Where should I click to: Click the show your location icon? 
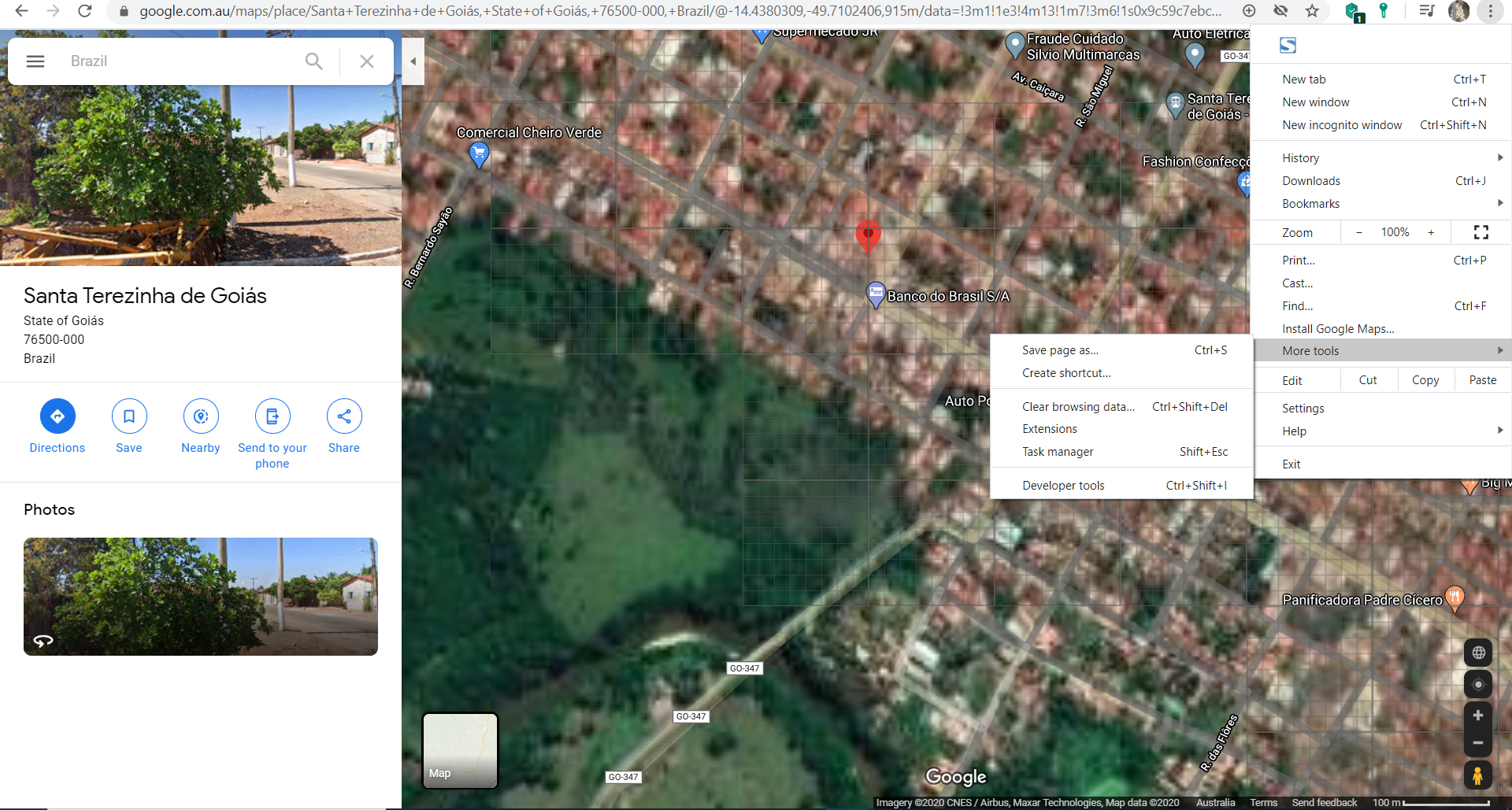(x=1478, y=684)
